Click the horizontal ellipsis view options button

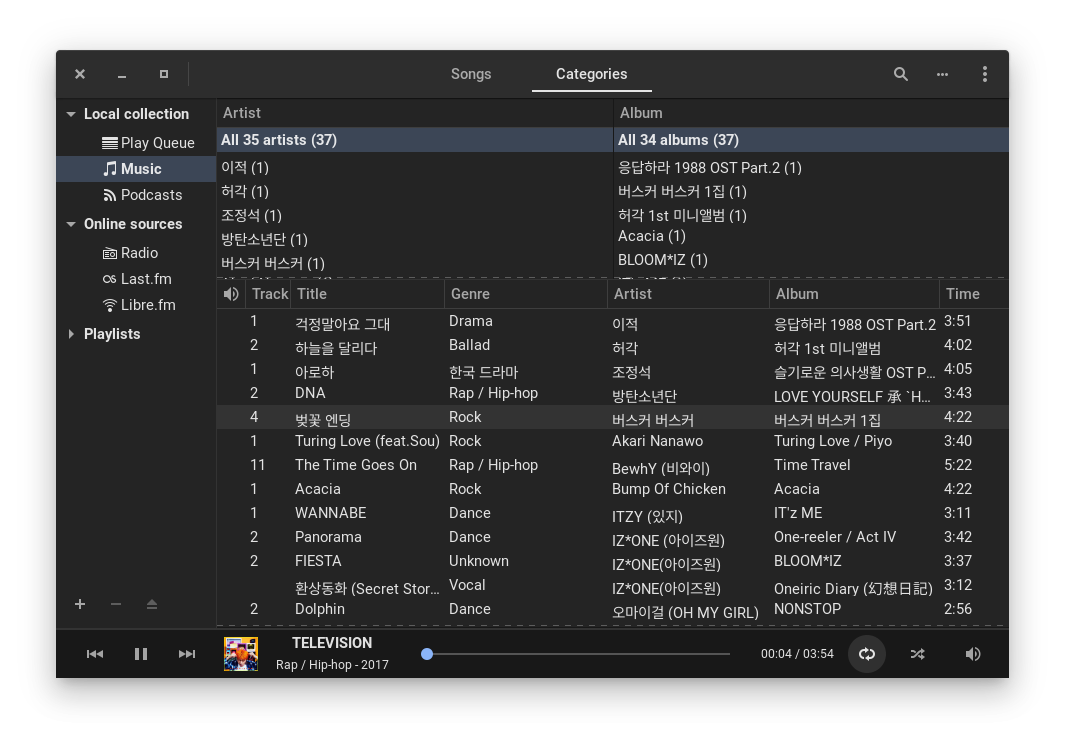[942, 74]
